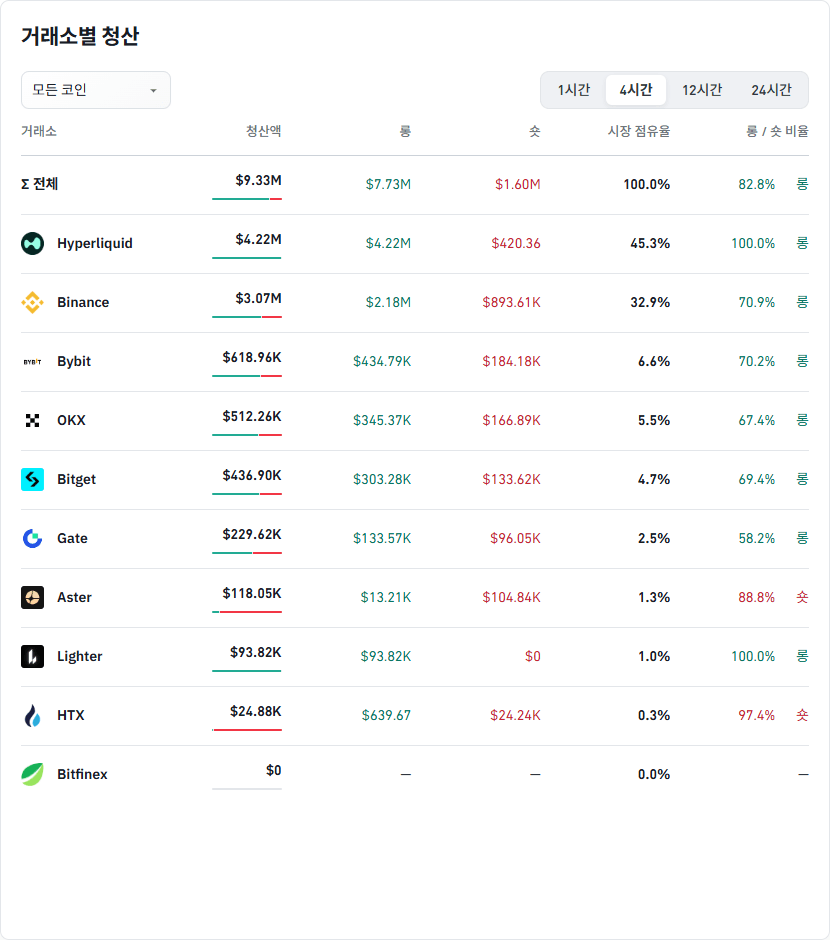Click HTX's ratio 97.4%
The image size is (830, 940).
point(756,715)
